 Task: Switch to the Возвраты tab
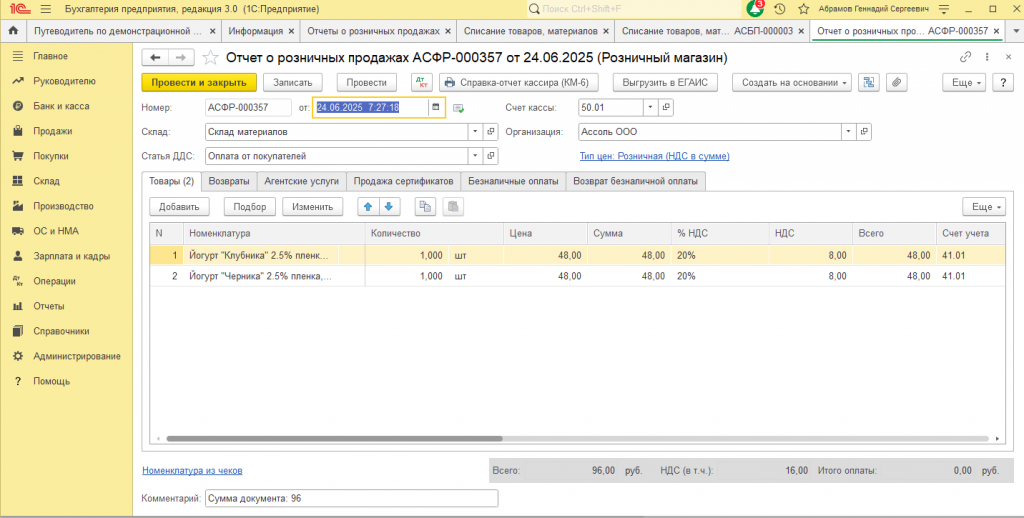point(229,182)
